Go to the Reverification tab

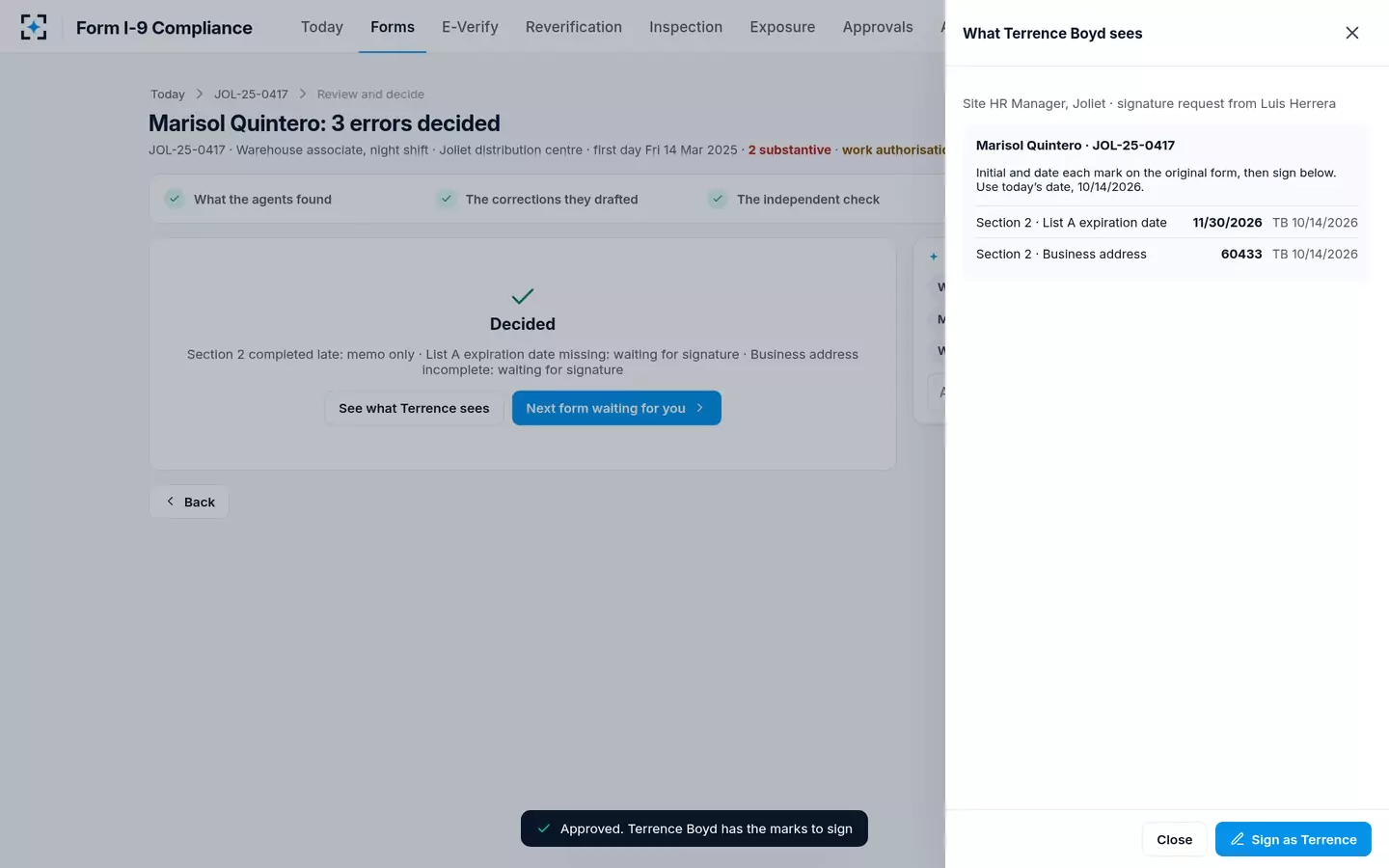574,27
